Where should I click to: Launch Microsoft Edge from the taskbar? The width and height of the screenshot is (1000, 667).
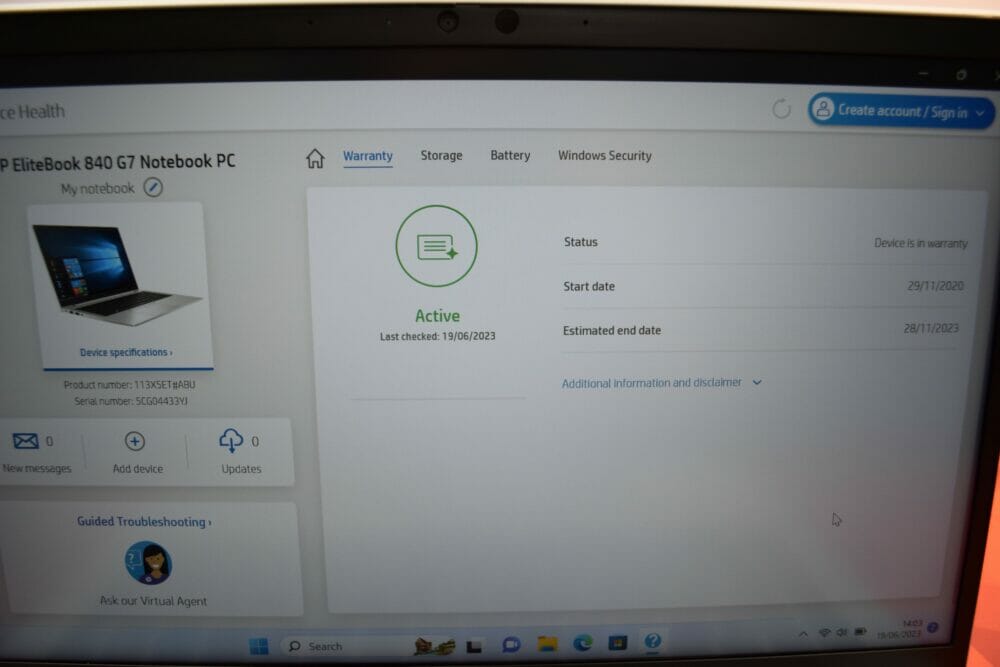(x=582, y=643)
